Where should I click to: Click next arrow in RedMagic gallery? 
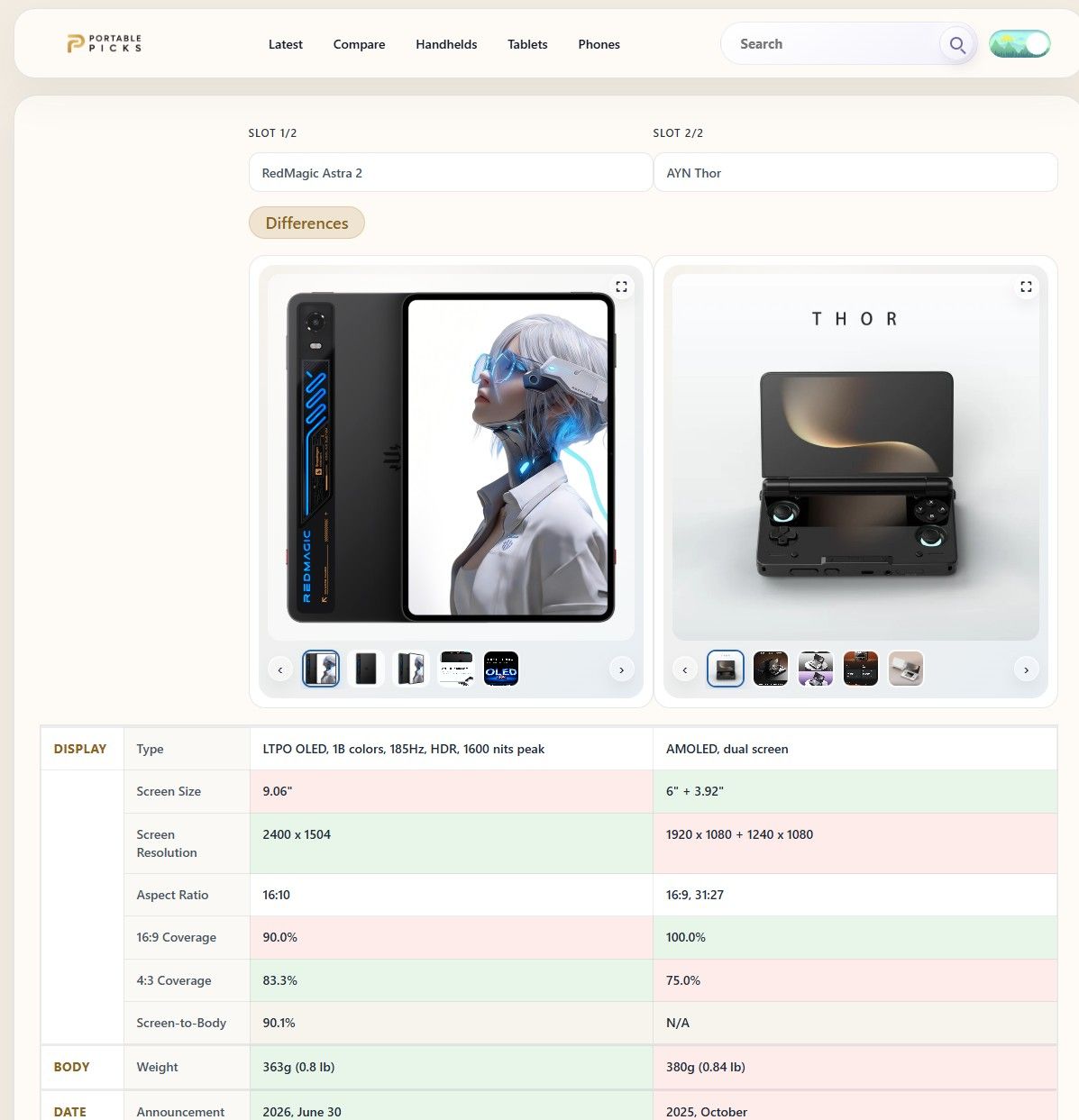tap(621, 669)
